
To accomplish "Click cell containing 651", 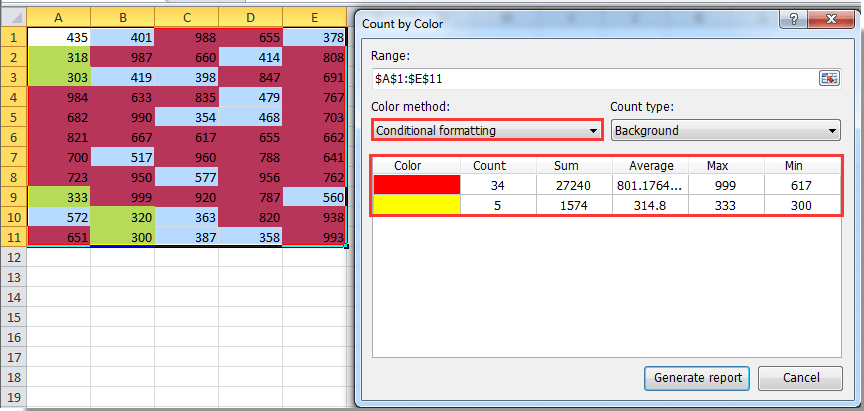I will (59, 237).
